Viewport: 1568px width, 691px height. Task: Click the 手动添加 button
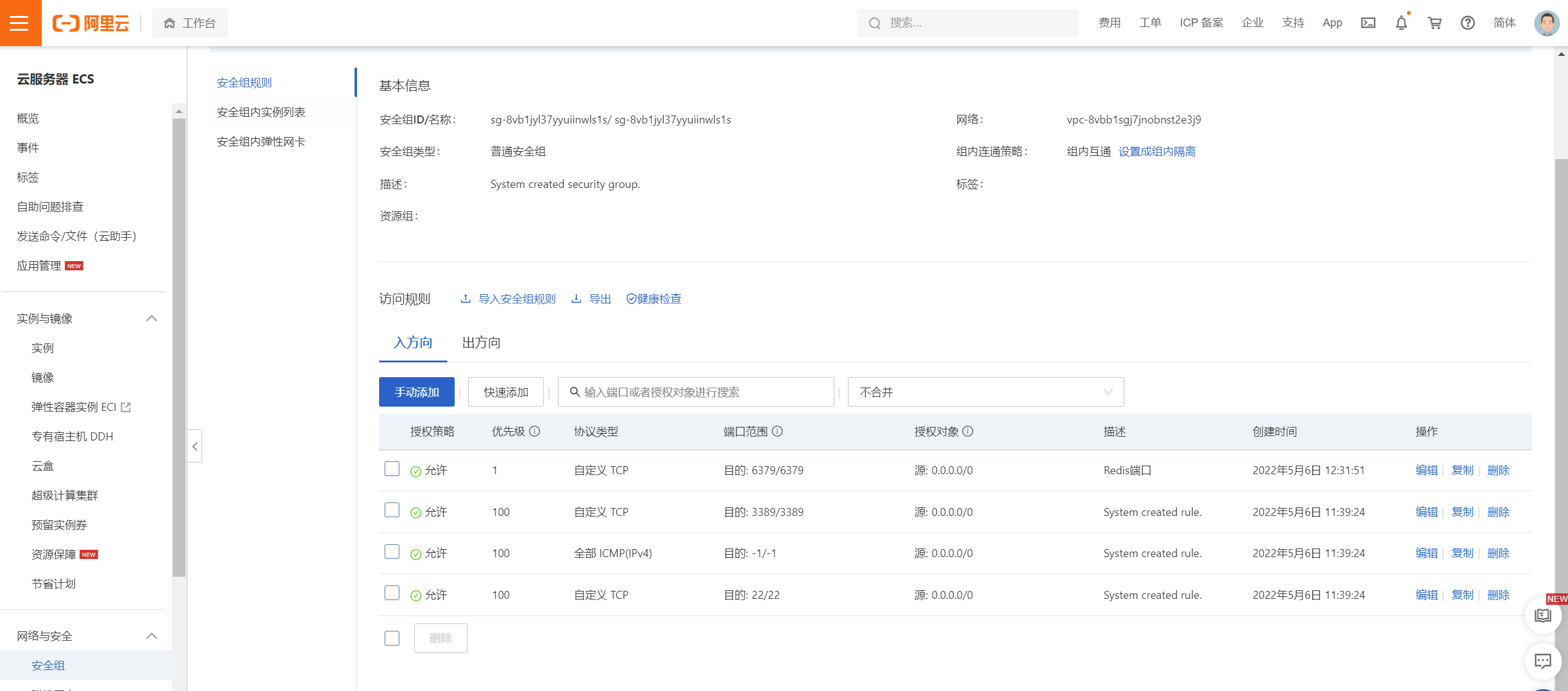417,392
